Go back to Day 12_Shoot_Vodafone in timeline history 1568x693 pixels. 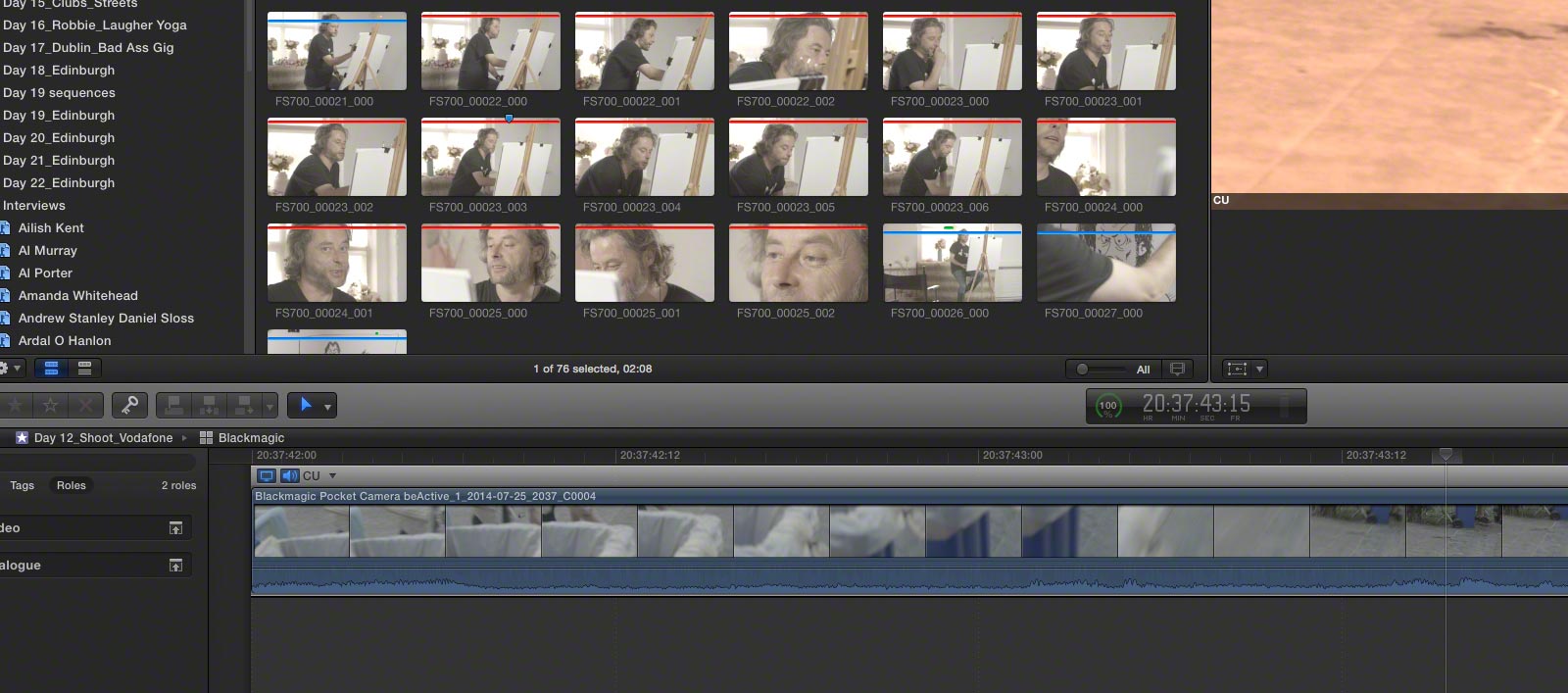[103, 438]
